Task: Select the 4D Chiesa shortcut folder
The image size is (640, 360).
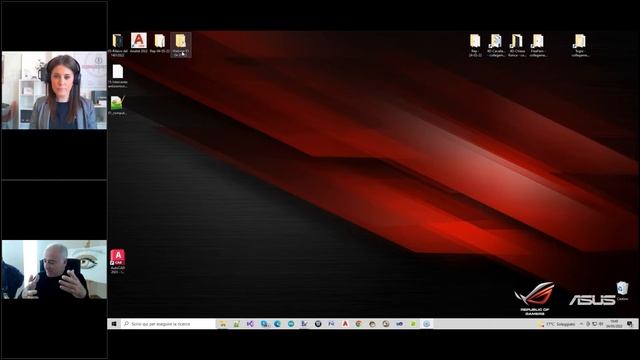Action: pyautogui.click(x=517, y=45)
